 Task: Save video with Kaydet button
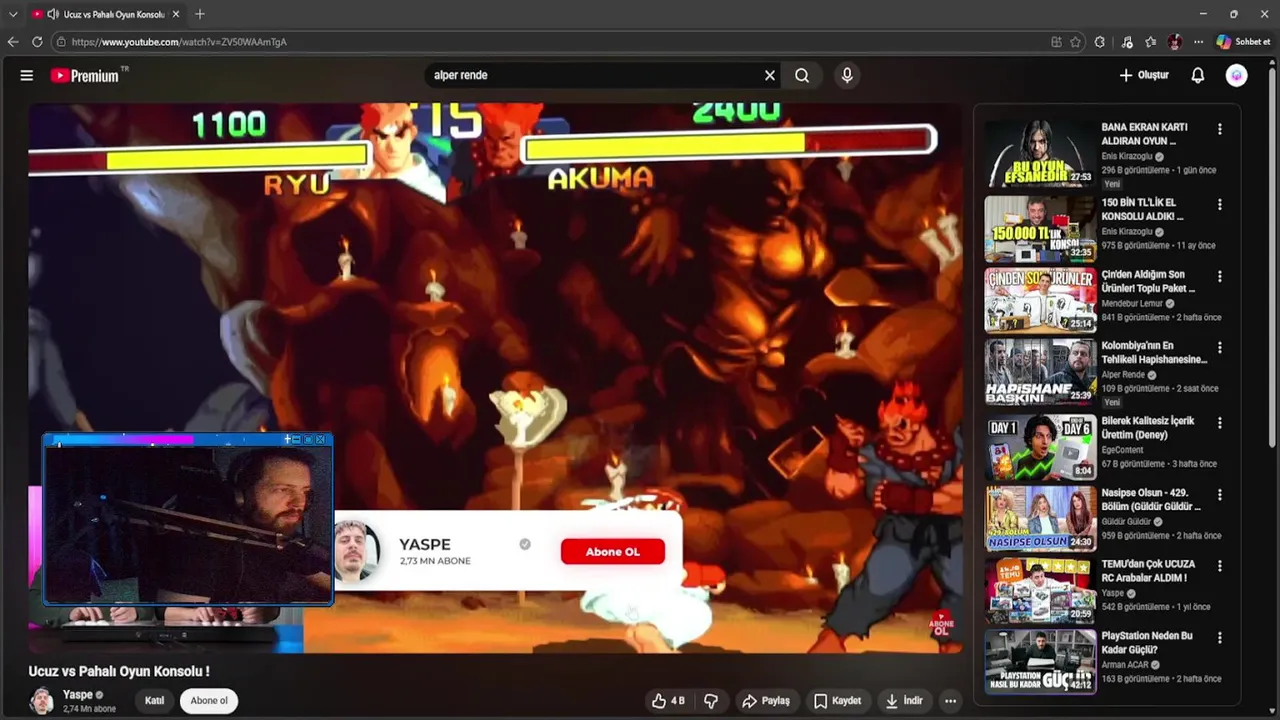(837, 701)
